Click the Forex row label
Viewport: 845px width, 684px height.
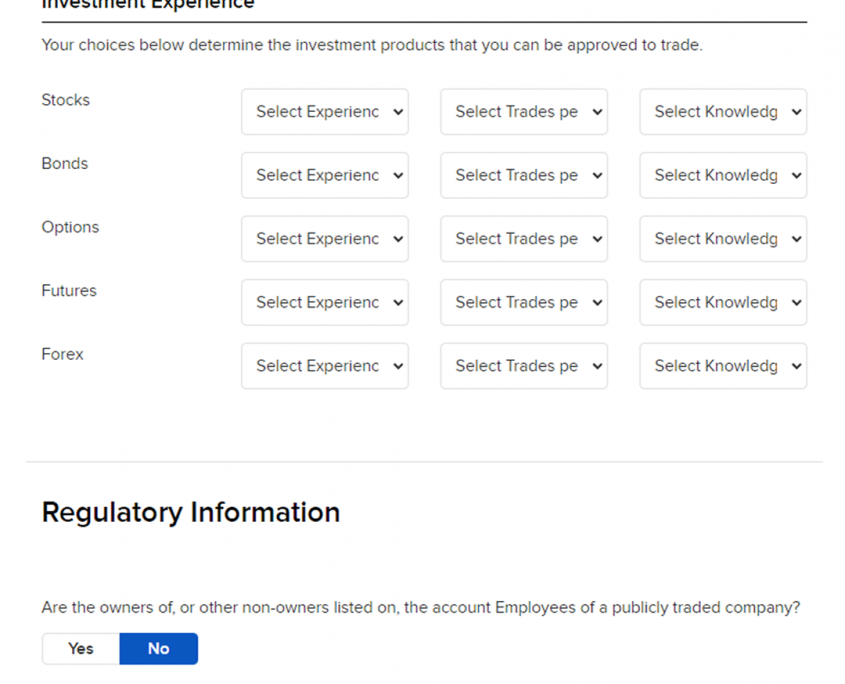pos(63,354)
